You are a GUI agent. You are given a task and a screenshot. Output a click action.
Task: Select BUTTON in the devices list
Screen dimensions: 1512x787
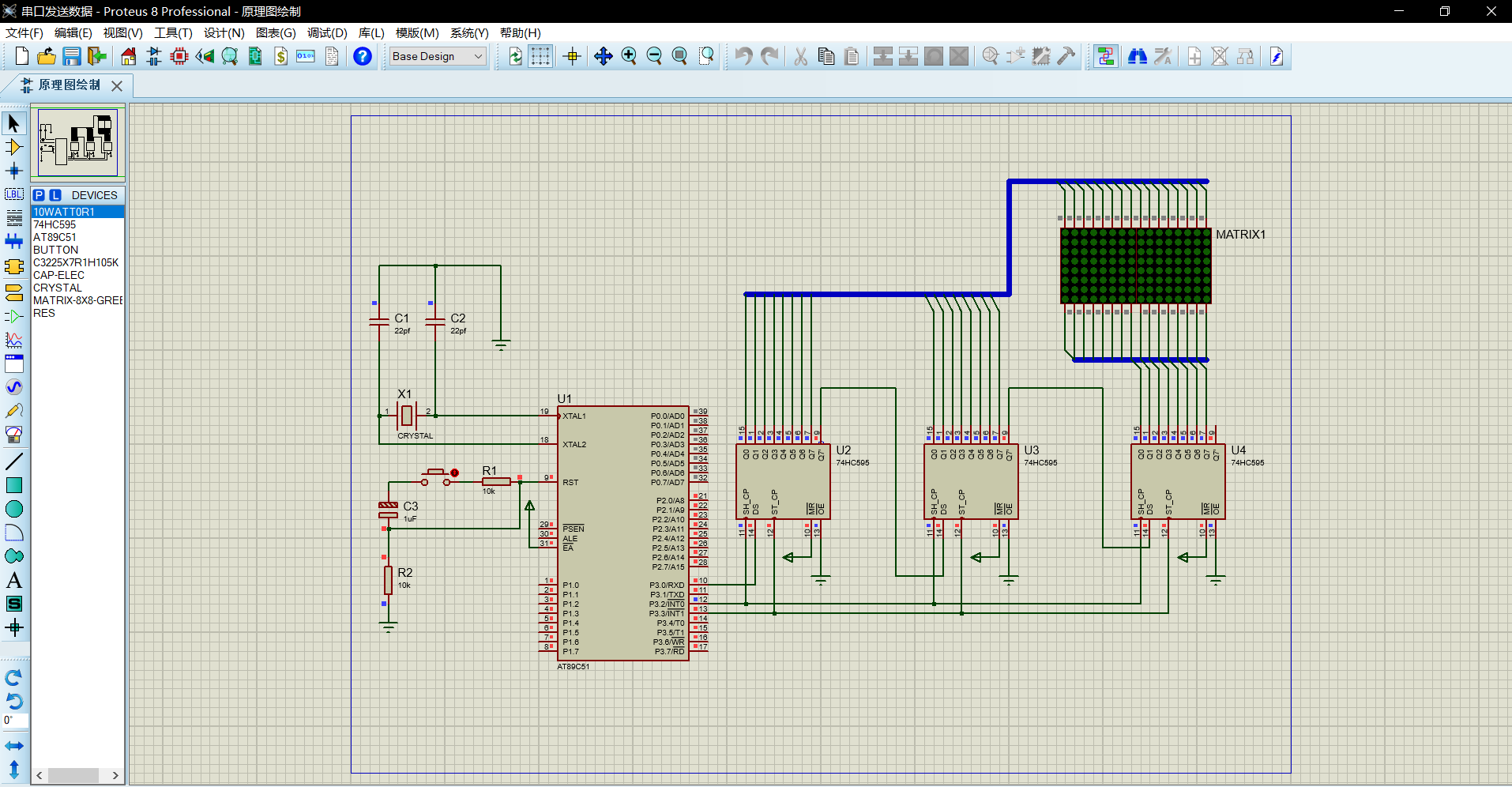77,250
